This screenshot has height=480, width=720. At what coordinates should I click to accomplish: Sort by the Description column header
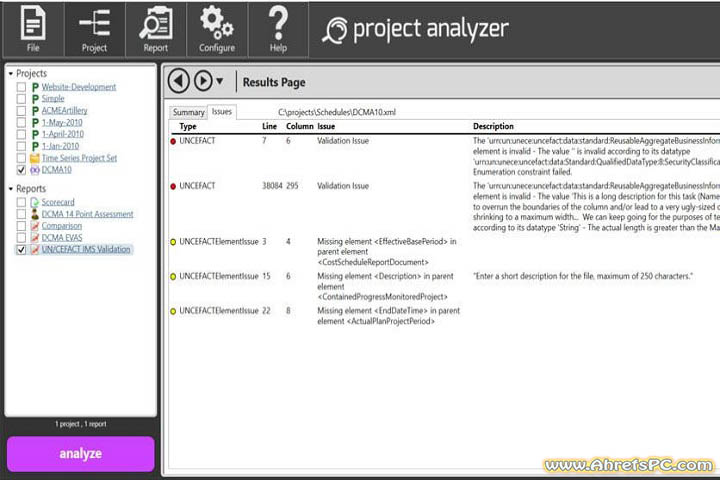coord(493,126)
